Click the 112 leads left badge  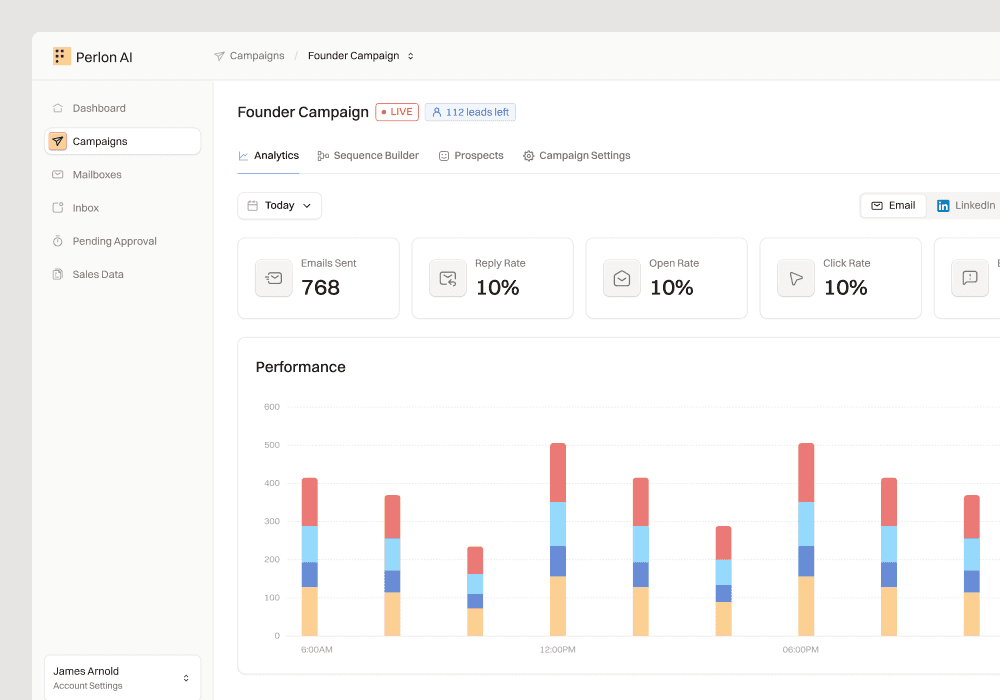coord(470,112)
